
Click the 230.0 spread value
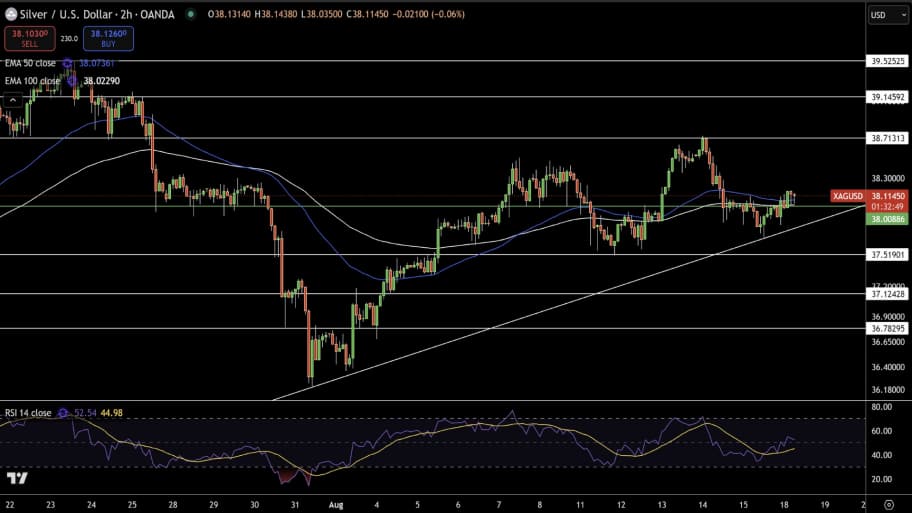(69, 38)
